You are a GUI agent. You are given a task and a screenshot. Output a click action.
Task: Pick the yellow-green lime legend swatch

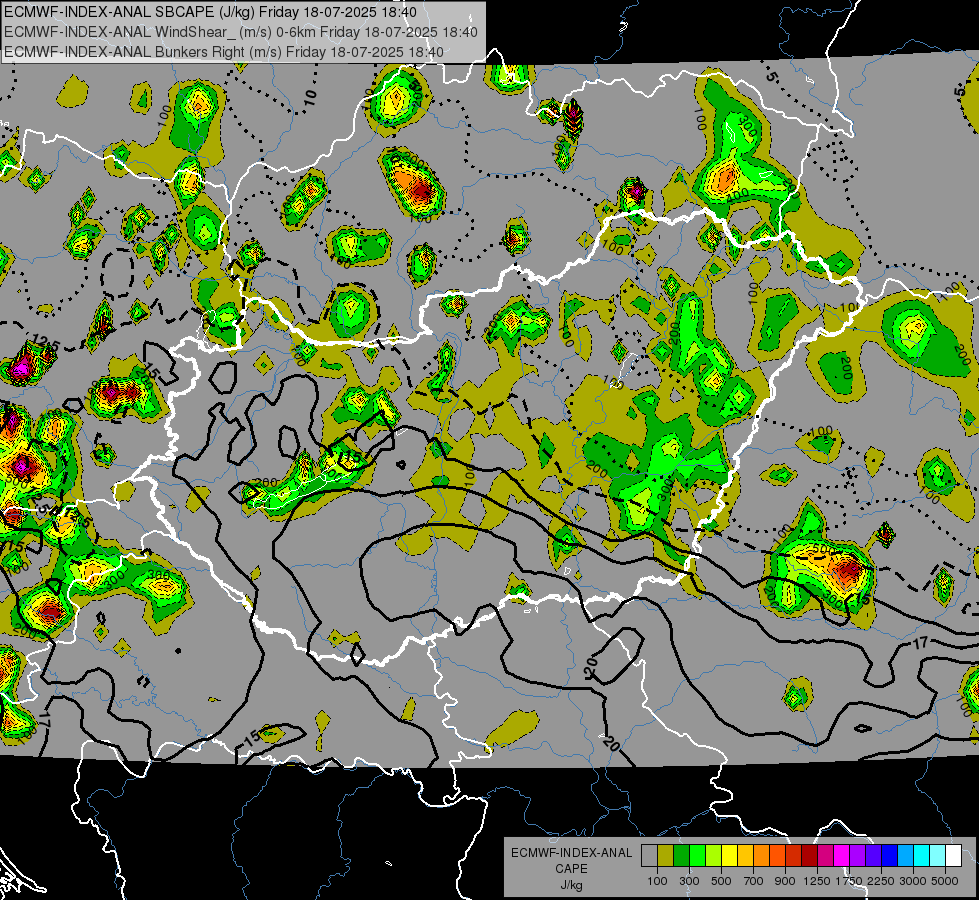pyautogui.click(x=714, y=856)
